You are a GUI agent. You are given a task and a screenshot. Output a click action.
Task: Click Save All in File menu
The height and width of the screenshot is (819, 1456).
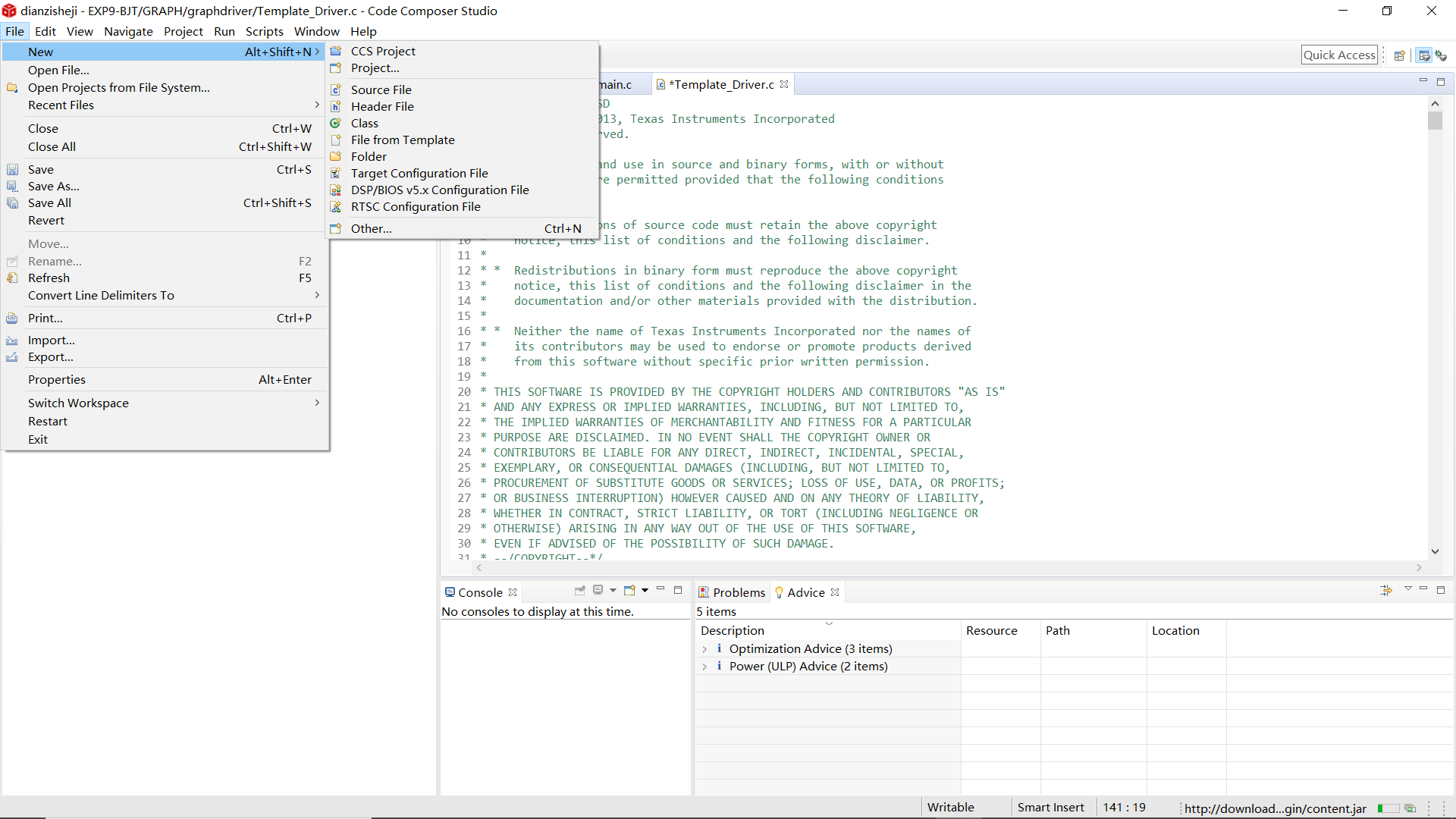[x=49, y=203]
